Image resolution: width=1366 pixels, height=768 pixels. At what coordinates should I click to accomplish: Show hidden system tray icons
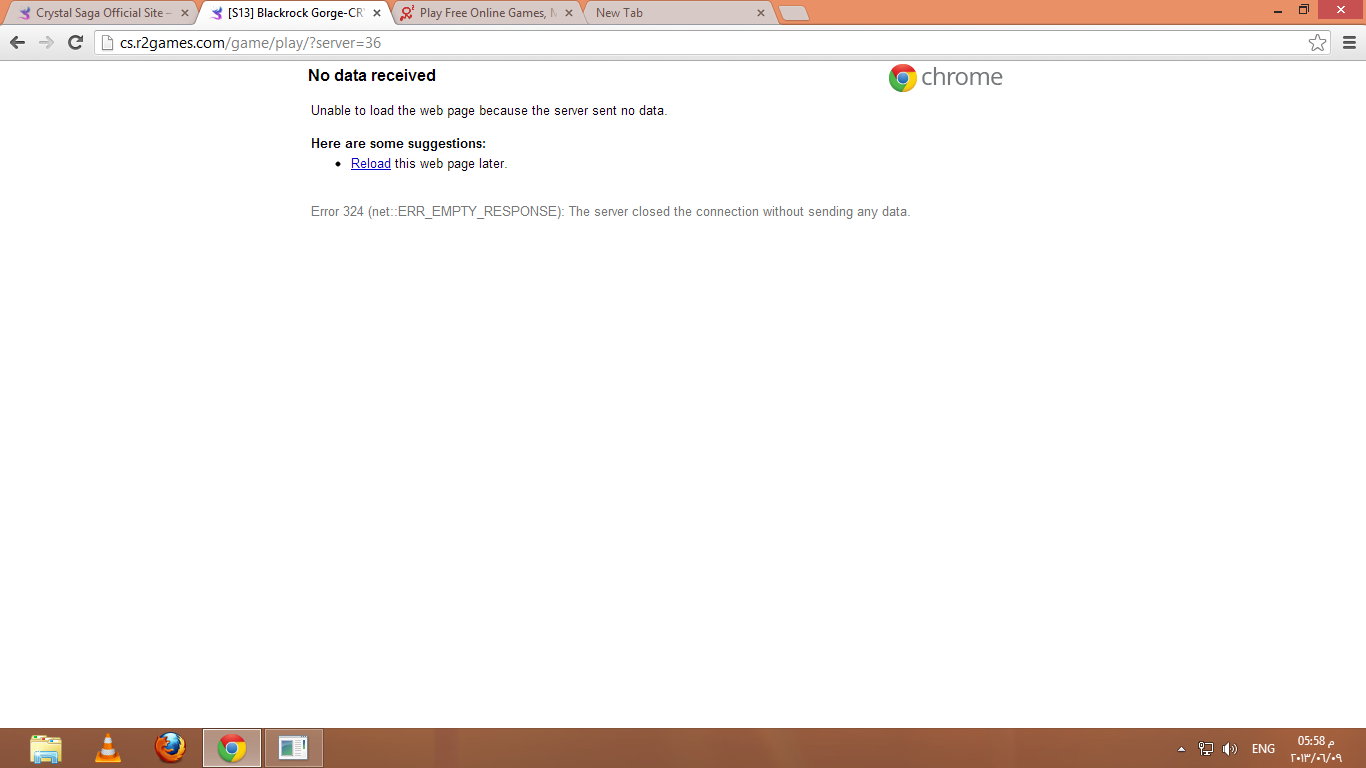point(1181,749)
